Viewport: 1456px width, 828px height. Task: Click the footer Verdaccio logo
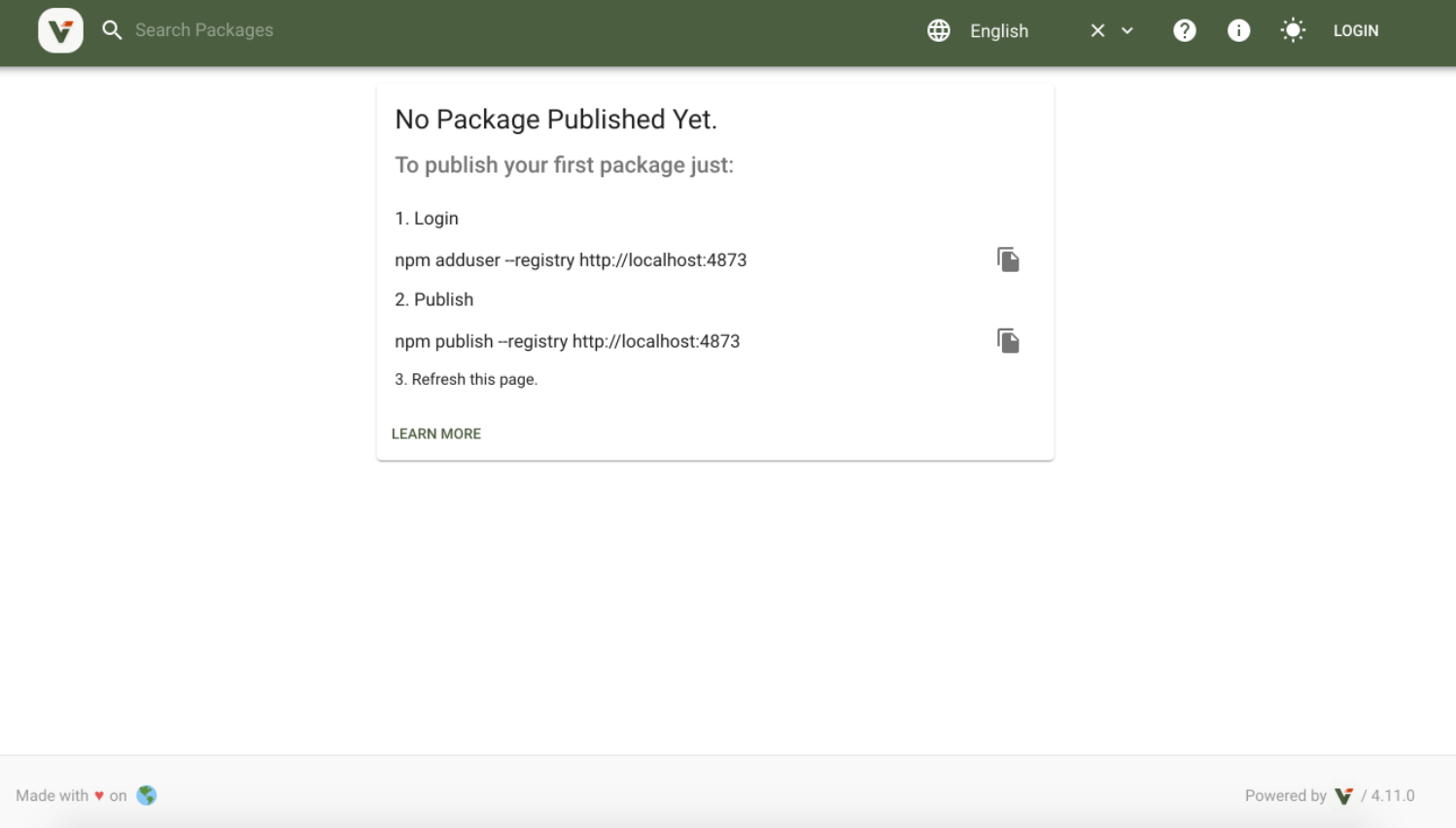coord(1344,796)
